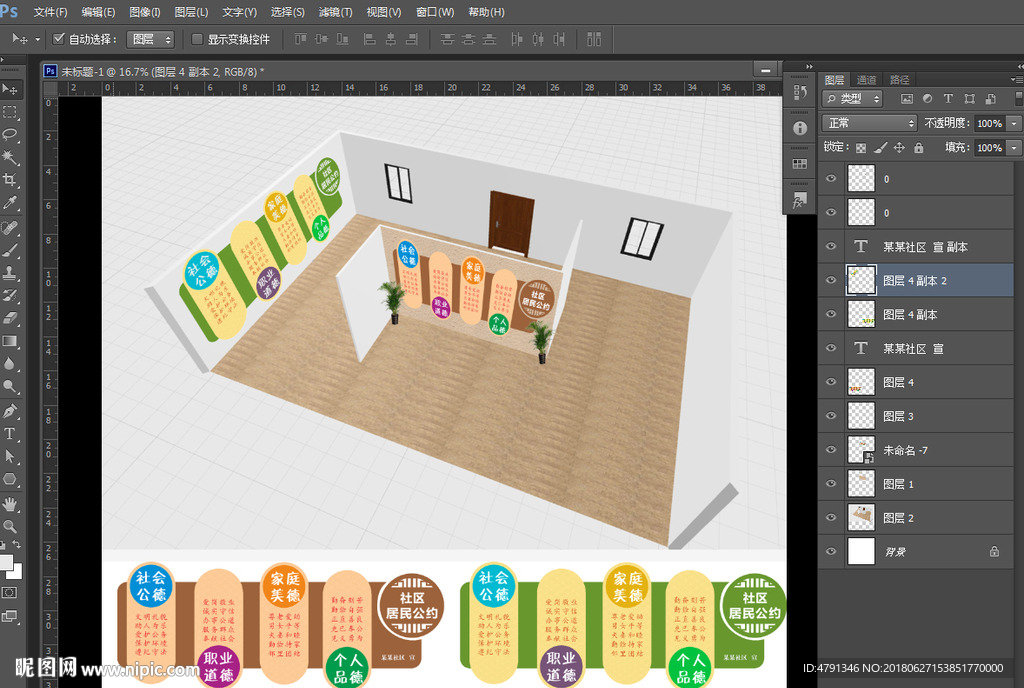The width and height of the screenshot is (1024, 688).
Task: Open the 编辑(E) menu
Action: coord(98,12)
